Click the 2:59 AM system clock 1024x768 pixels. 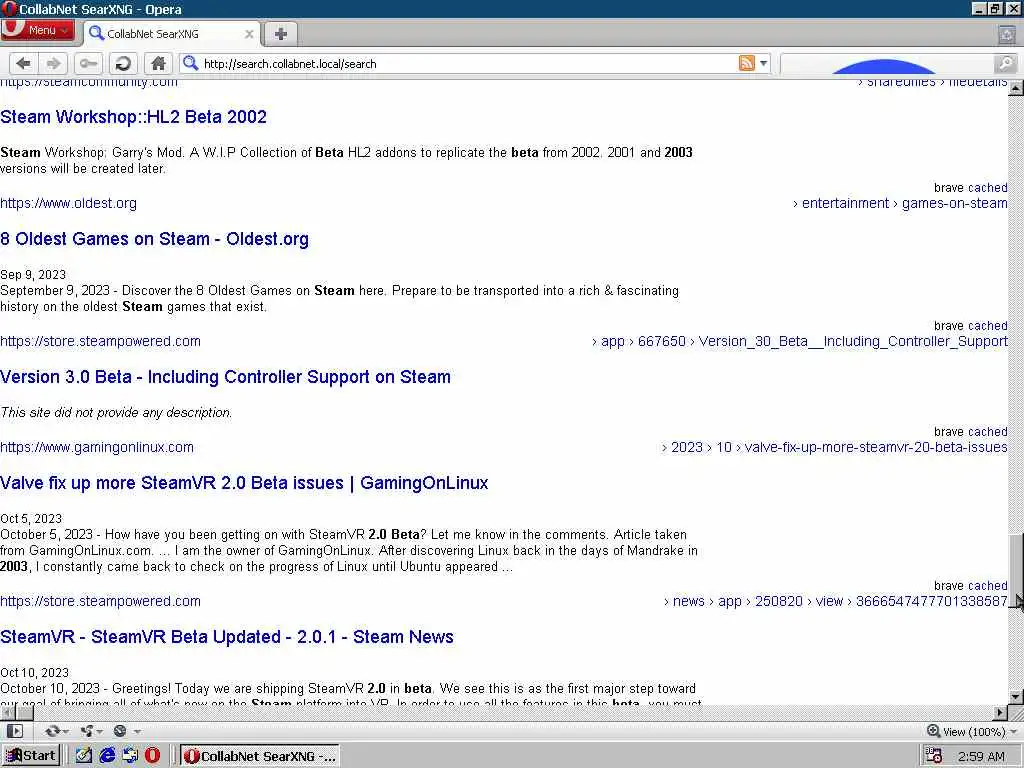click(x=981, y=756)
